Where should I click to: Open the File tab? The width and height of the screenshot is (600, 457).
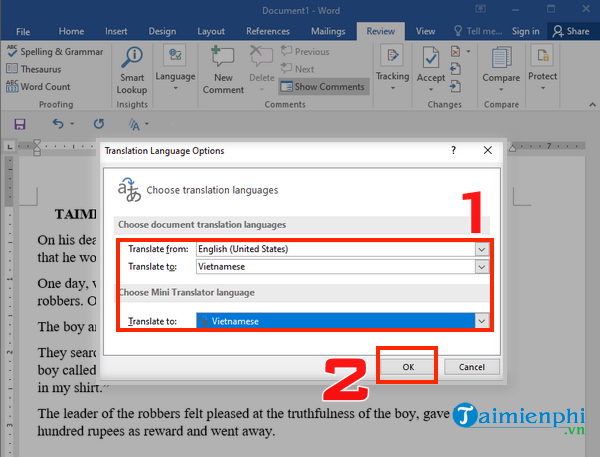point(23,31)
